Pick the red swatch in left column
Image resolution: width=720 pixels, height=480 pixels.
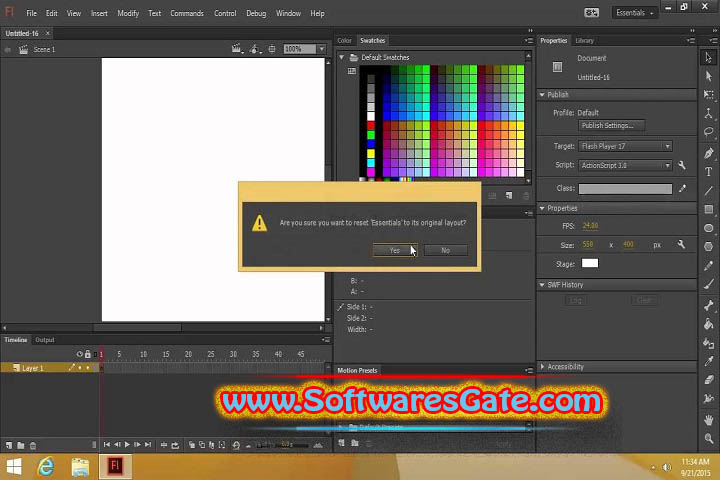click(371, 125)
